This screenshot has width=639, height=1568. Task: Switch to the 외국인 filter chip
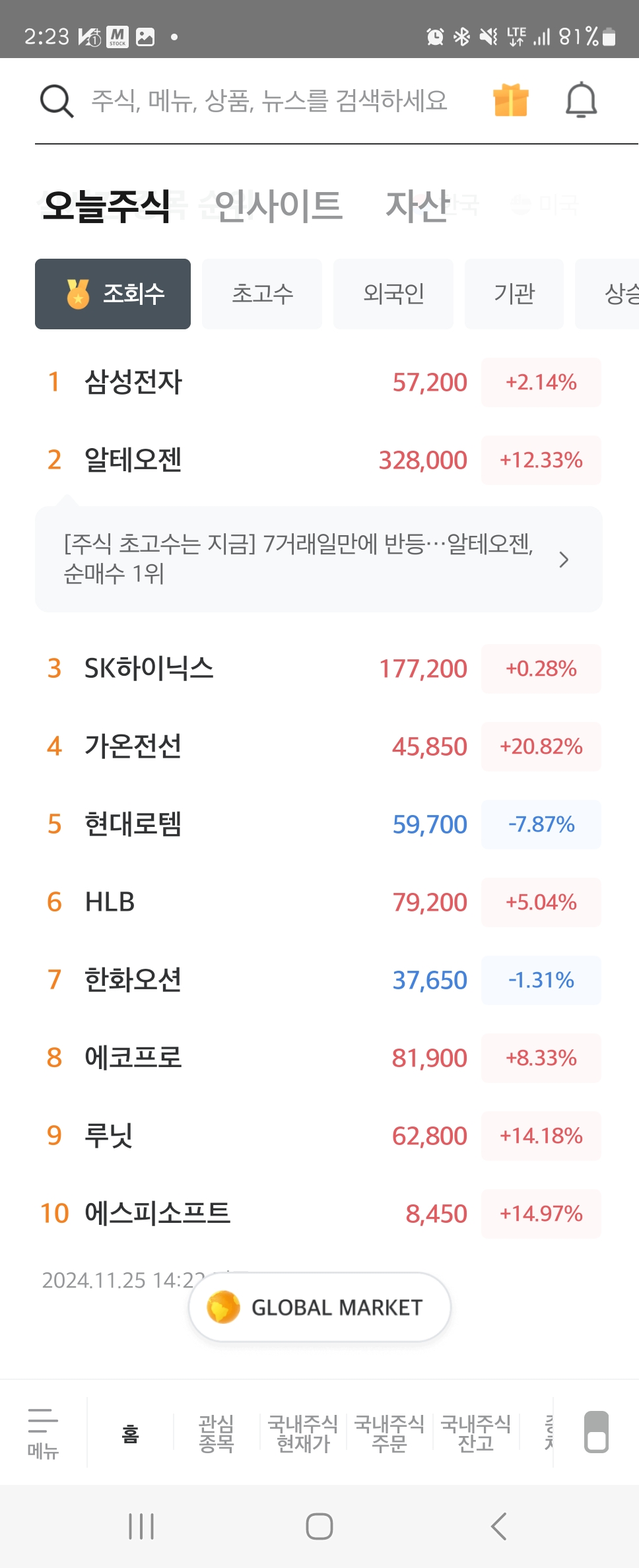click(x=393, y=294)
